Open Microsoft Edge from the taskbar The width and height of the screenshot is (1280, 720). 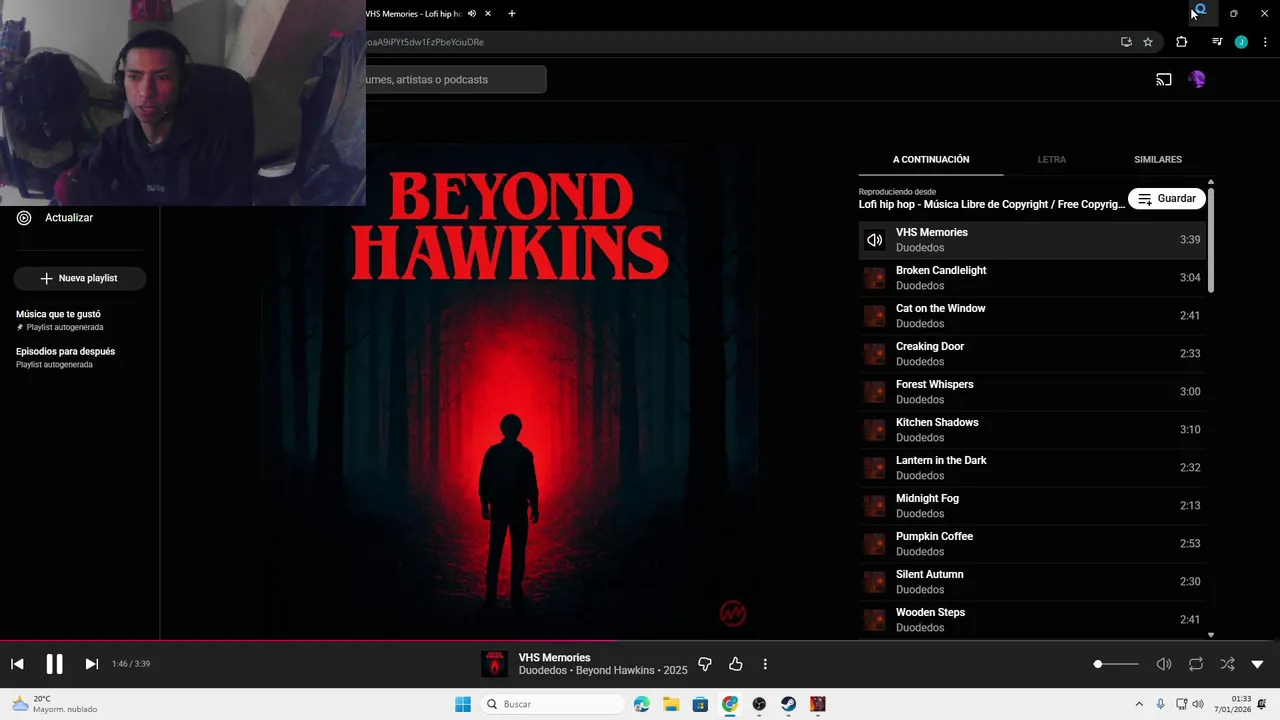click(641, 704)
